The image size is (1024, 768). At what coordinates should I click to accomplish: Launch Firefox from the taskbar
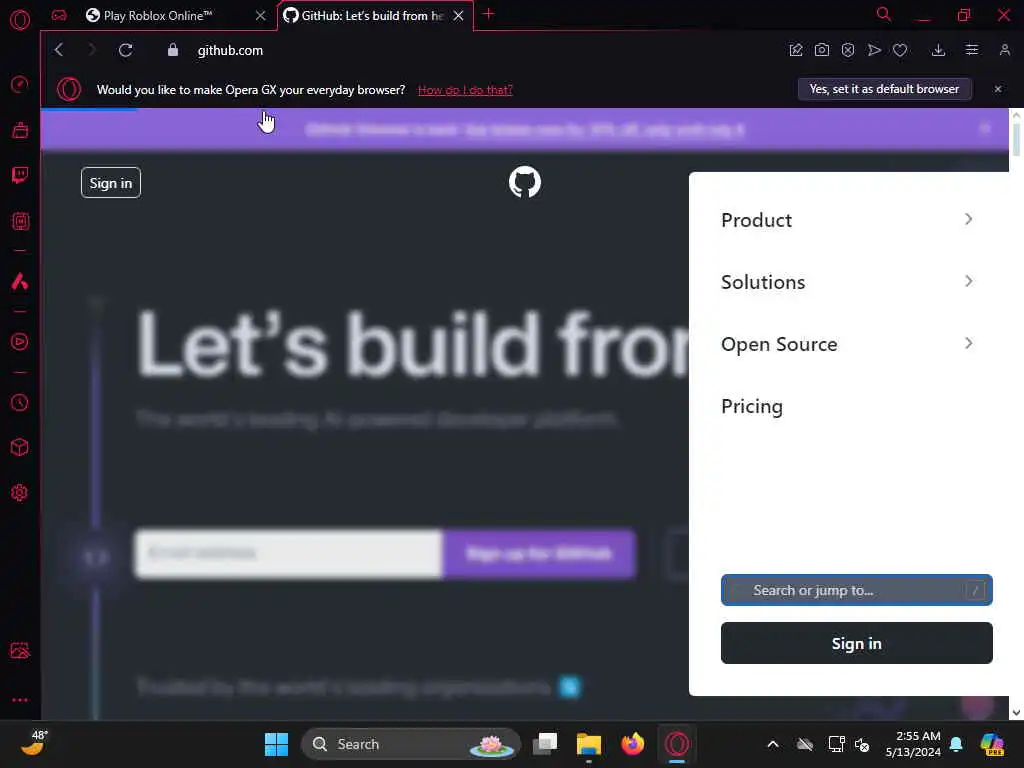(x=632, y=744)
